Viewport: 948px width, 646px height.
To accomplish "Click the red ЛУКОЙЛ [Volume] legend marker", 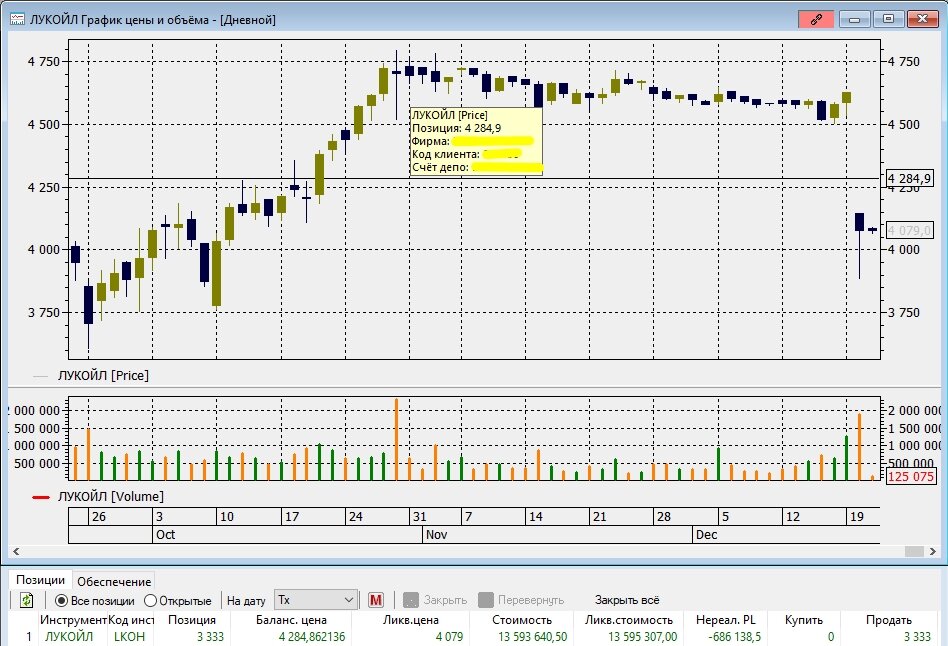I will (x=41, y=497).
